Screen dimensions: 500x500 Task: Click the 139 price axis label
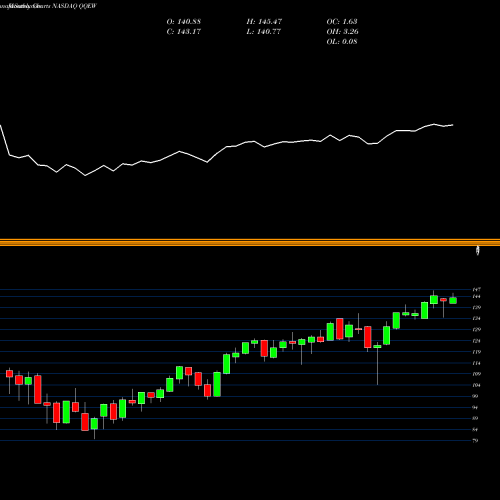(476, 307)
